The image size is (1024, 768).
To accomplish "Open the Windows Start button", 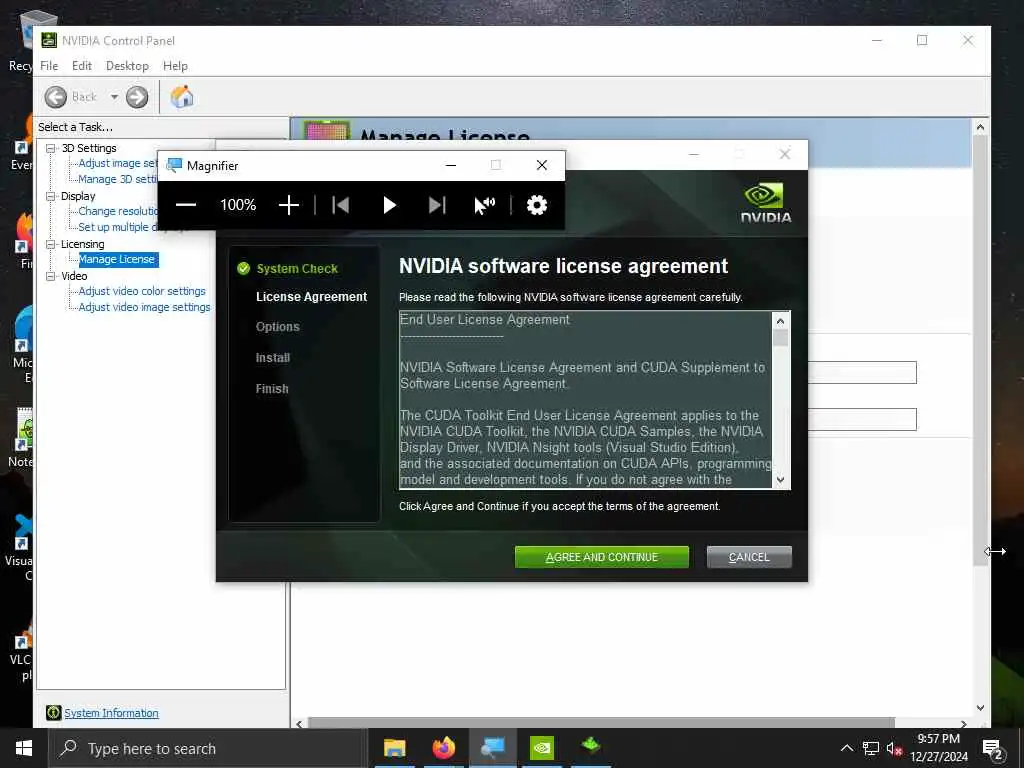I will pyautogui.click(x=24, y=748).
